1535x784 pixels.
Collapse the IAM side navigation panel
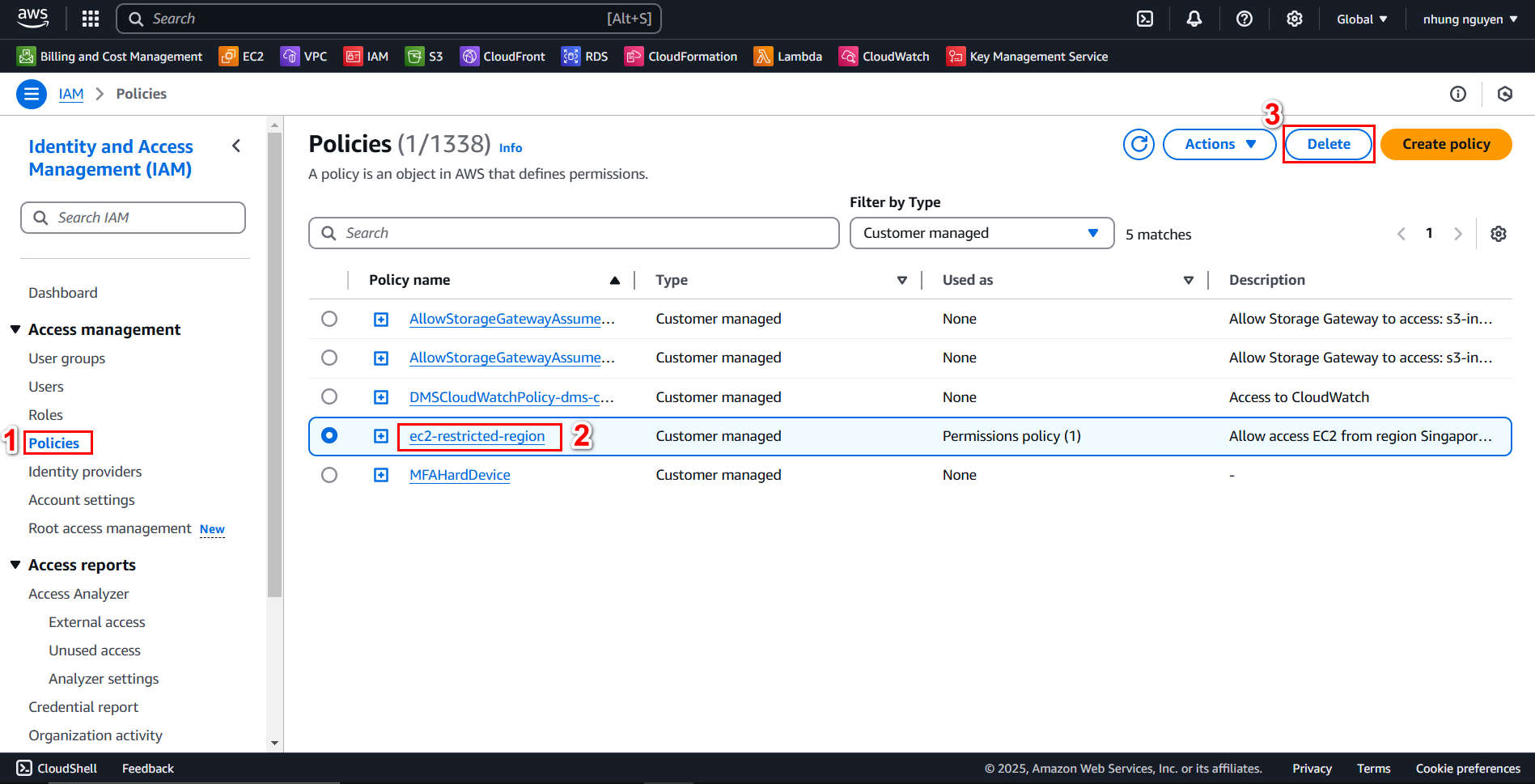point(236,146)
